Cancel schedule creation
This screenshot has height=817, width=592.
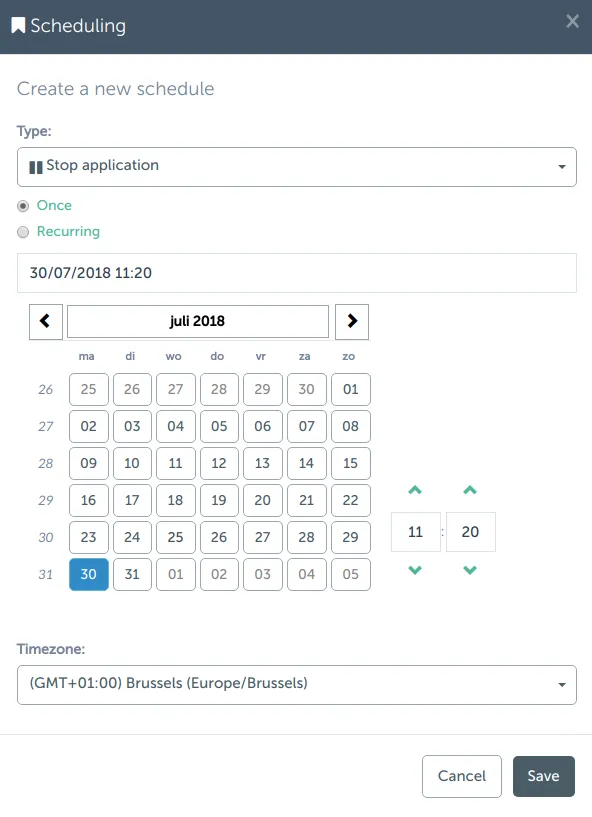click(x=461, y=776)
